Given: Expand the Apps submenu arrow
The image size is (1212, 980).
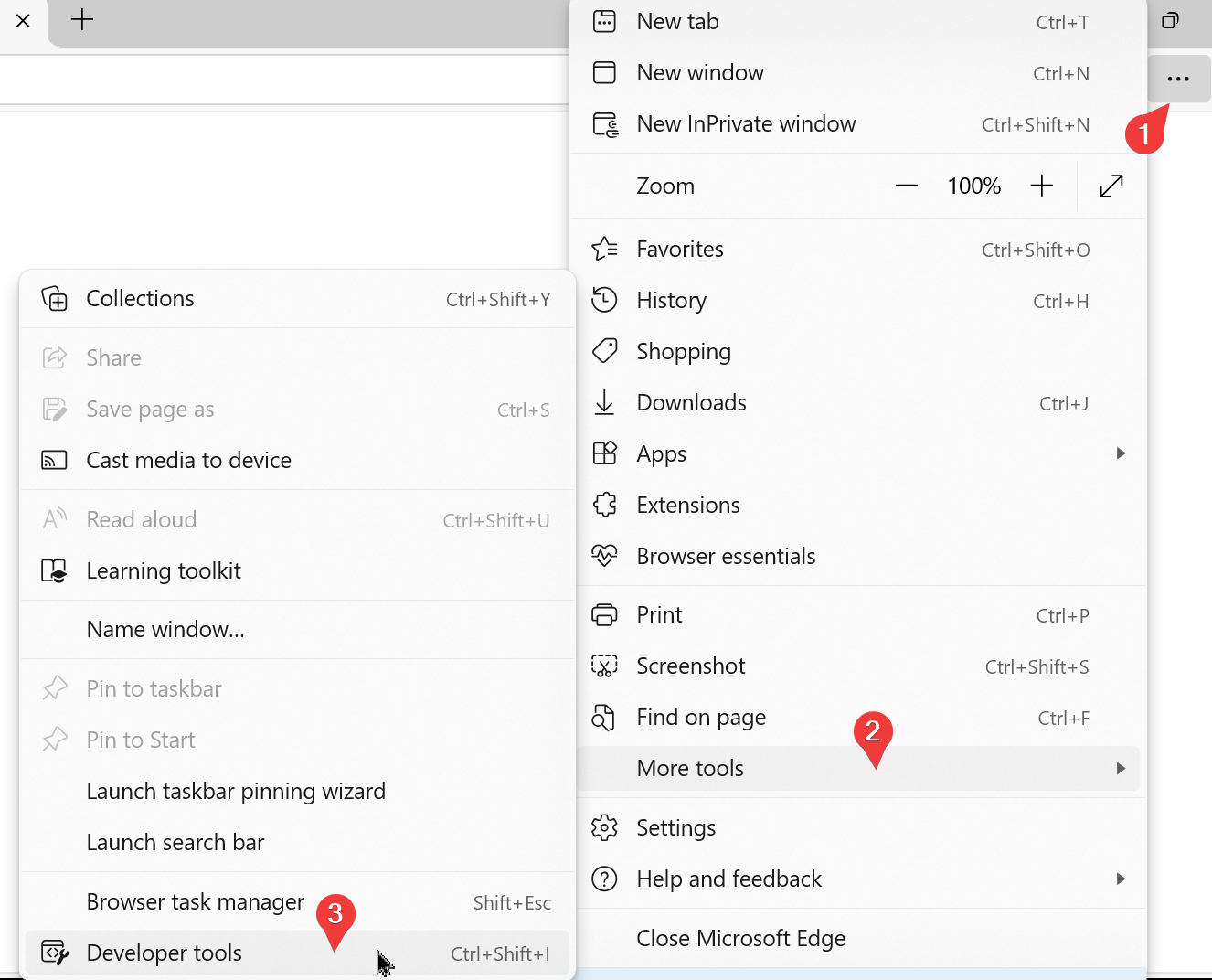Looking at the screenshot, I should 1121,453.
